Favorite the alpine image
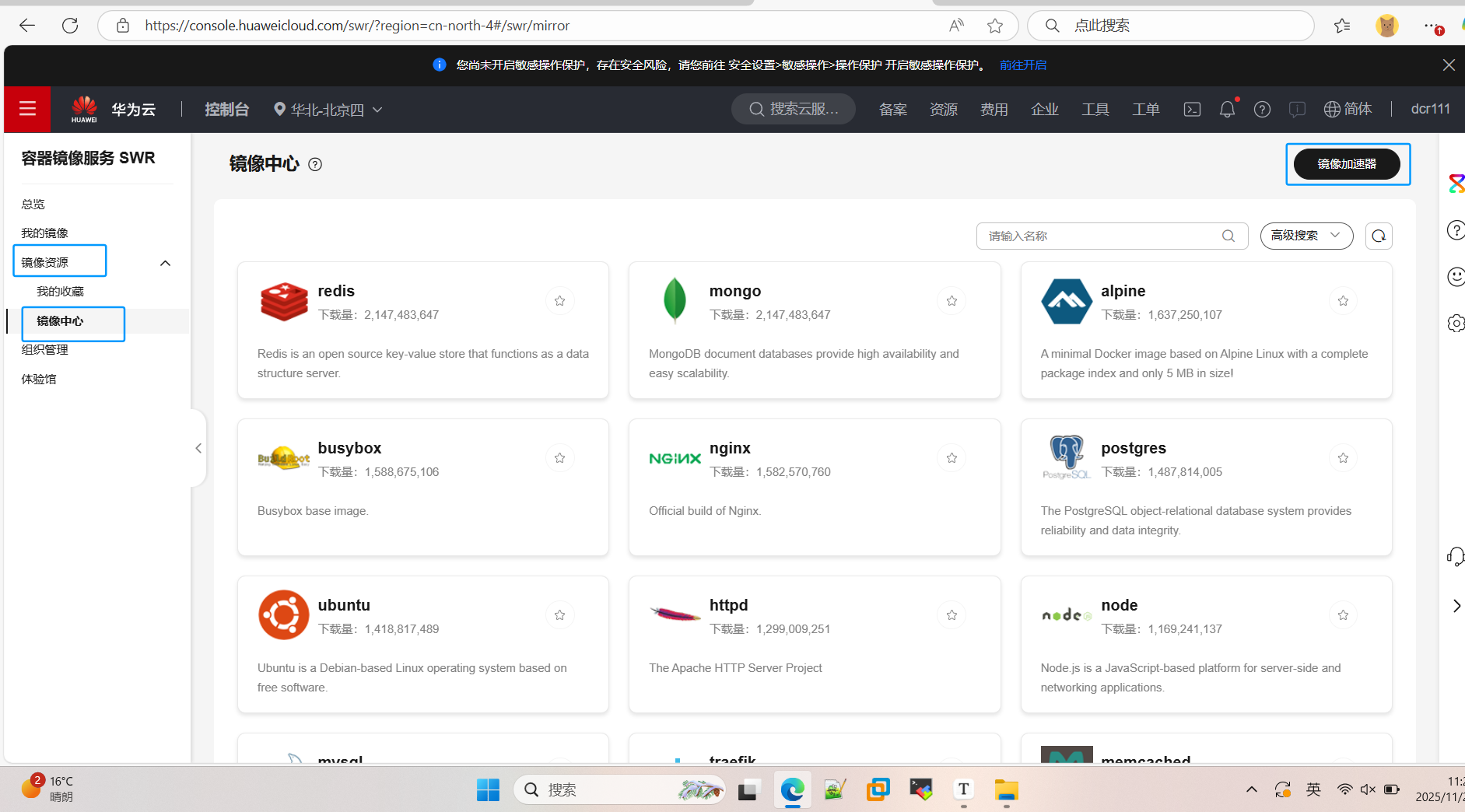 pos(1343,301)
